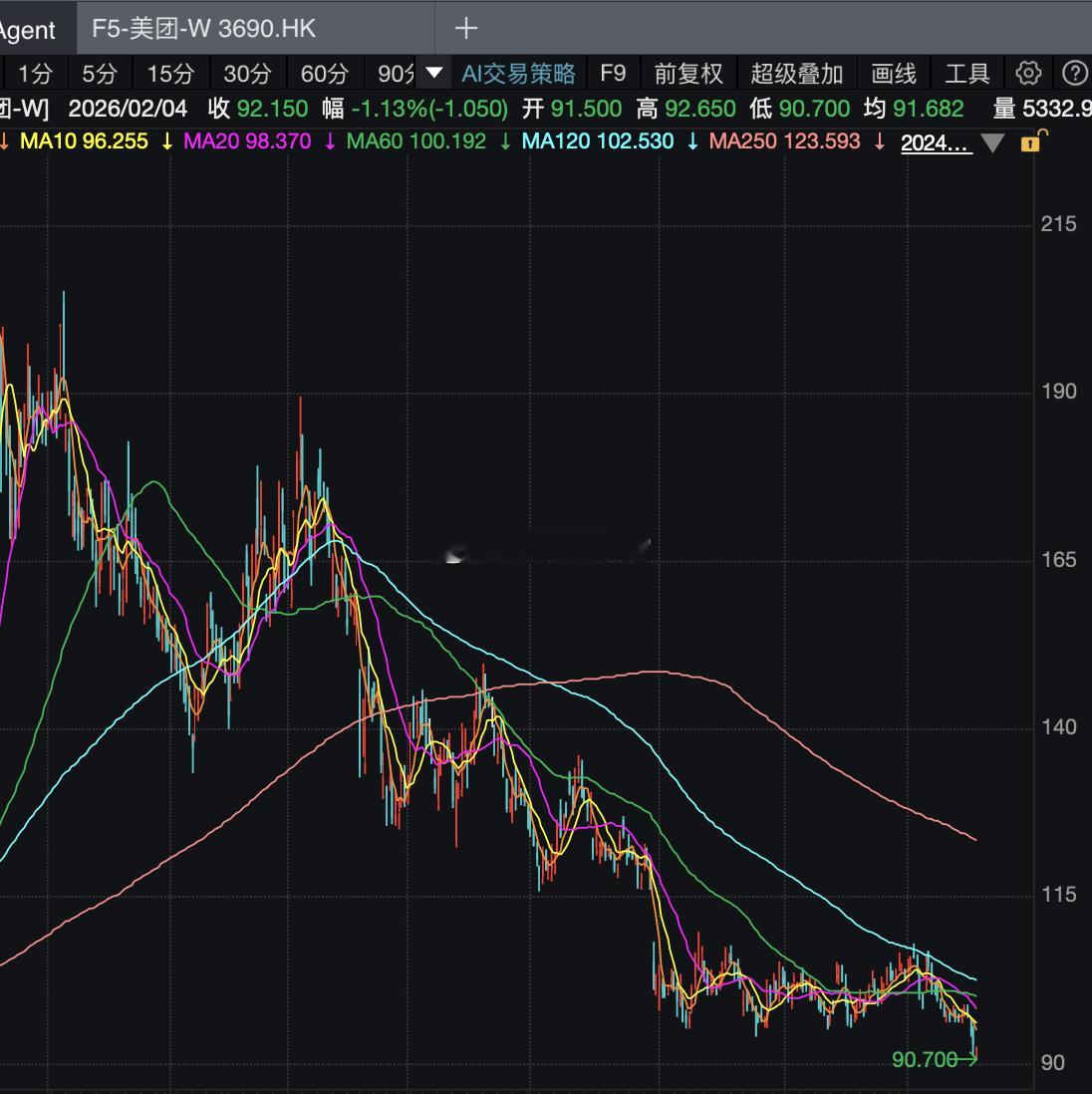Open a new tab with plus icon
This screenshot has height=1094, width=1092.
(465, 28)
